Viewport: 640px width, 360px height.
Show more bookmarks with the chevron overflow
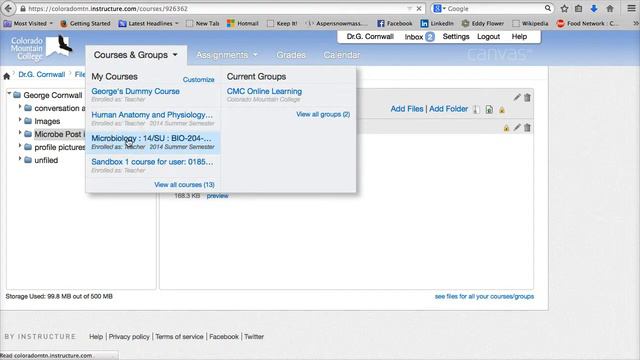point(635,23)
